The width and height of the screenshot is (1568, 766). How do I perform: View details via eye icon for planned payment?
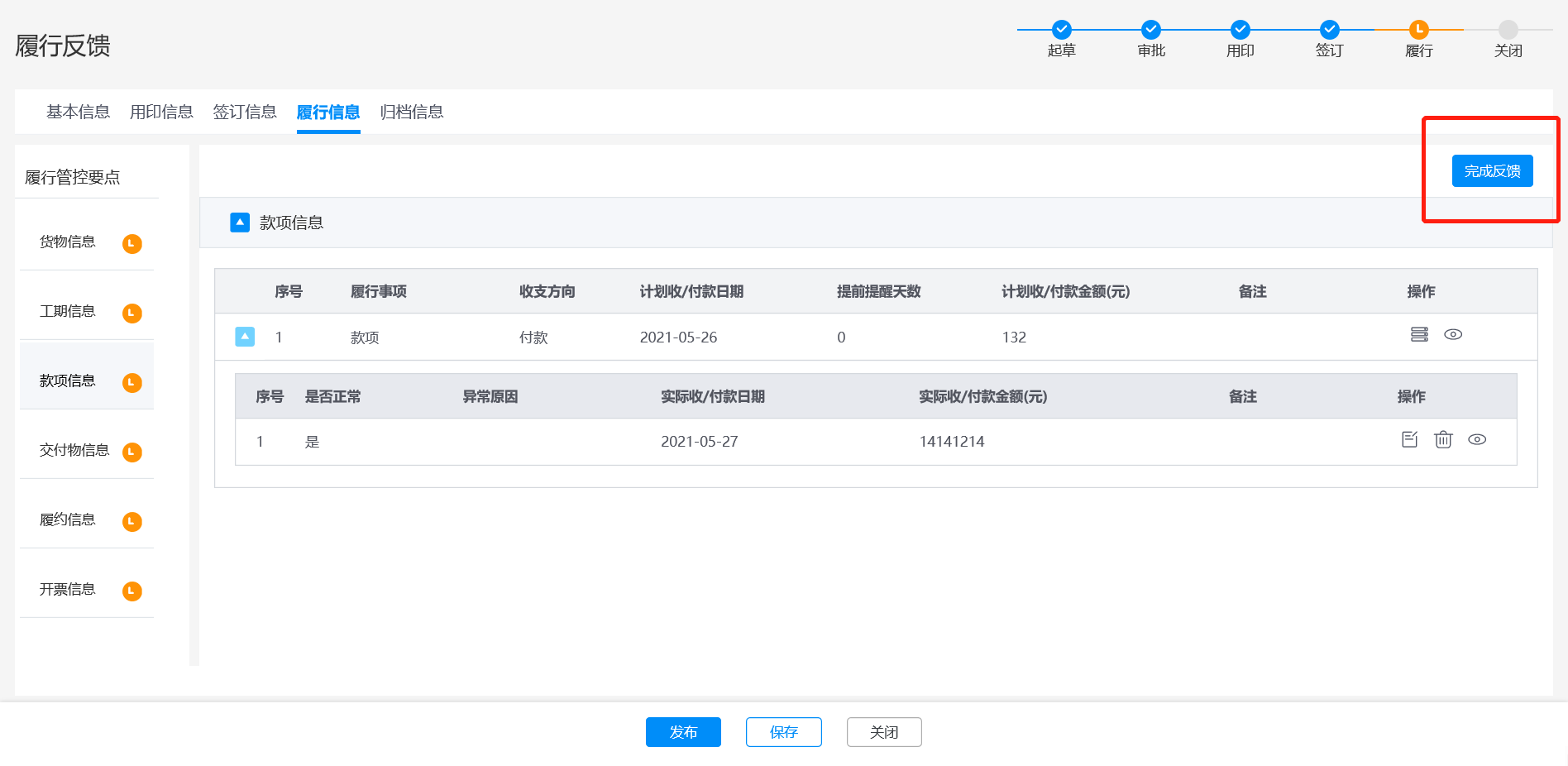click(1453, 335)
